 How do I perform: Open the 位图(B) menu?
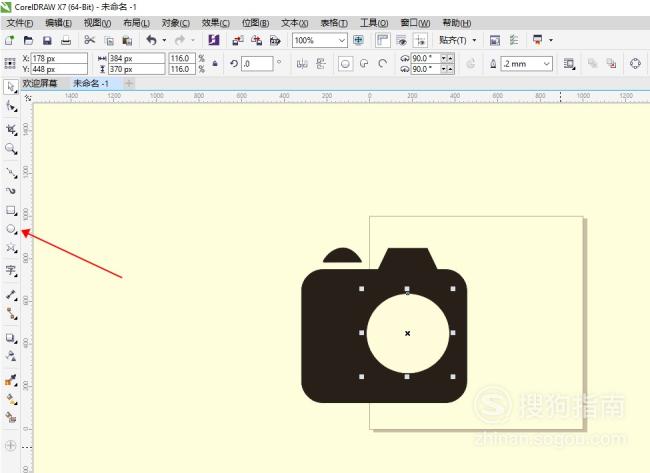[255, 23]
